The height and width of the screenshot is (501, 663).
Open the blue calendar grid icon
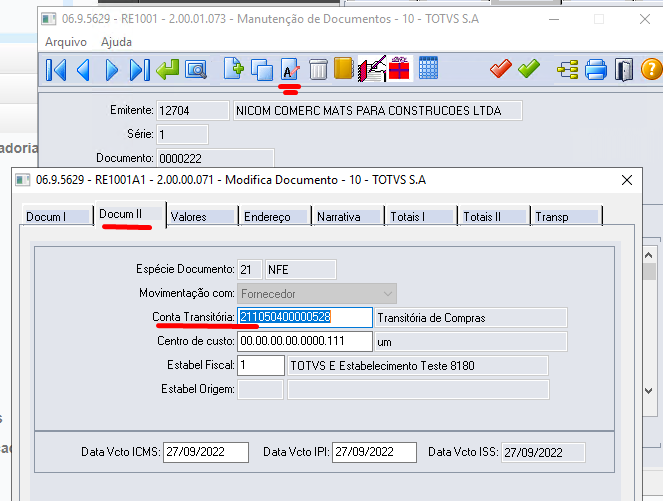pos(428,68)
